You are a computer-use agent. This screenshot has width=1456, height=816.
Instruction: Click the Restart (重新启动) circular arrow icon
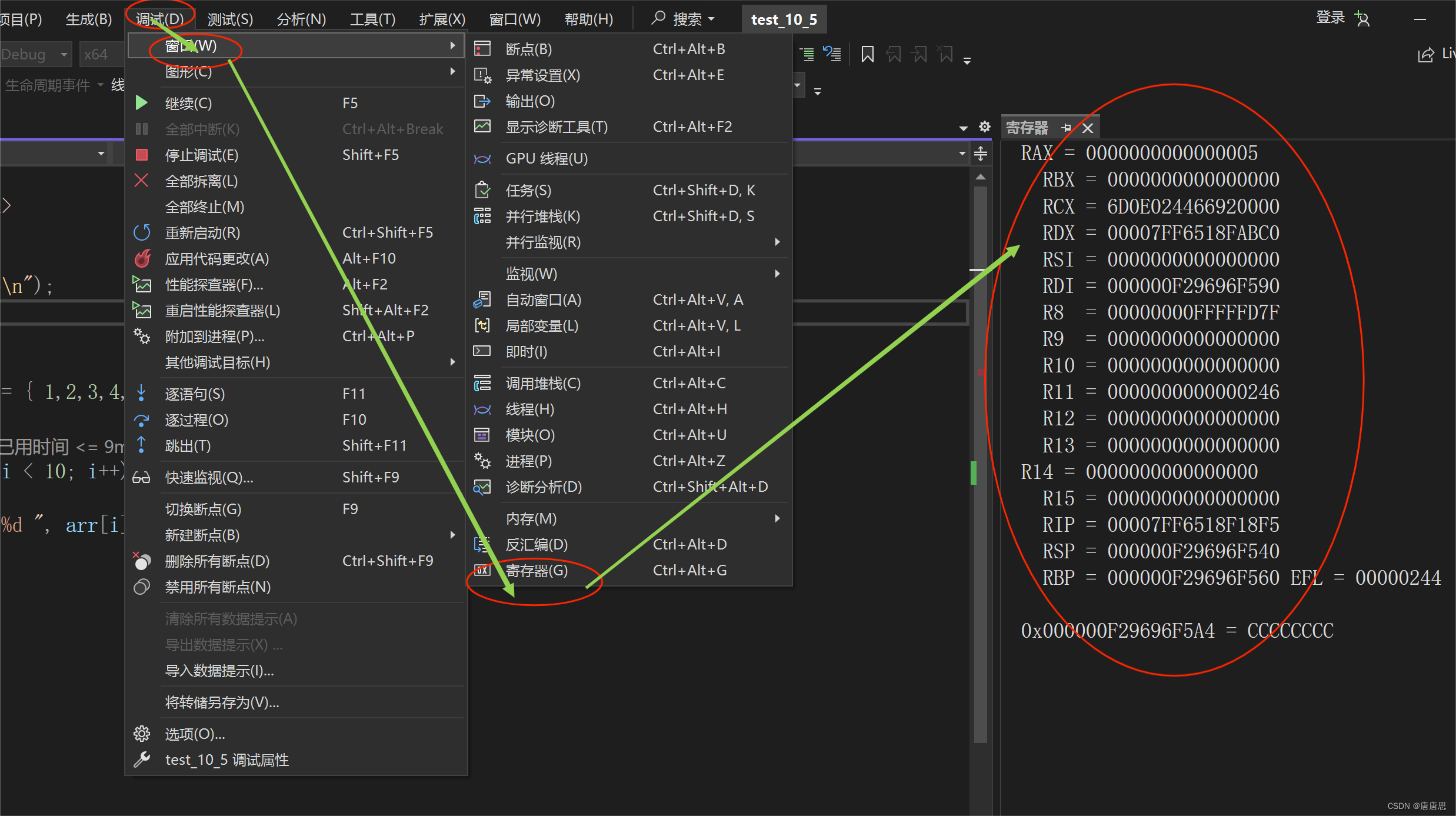[142, 232]
